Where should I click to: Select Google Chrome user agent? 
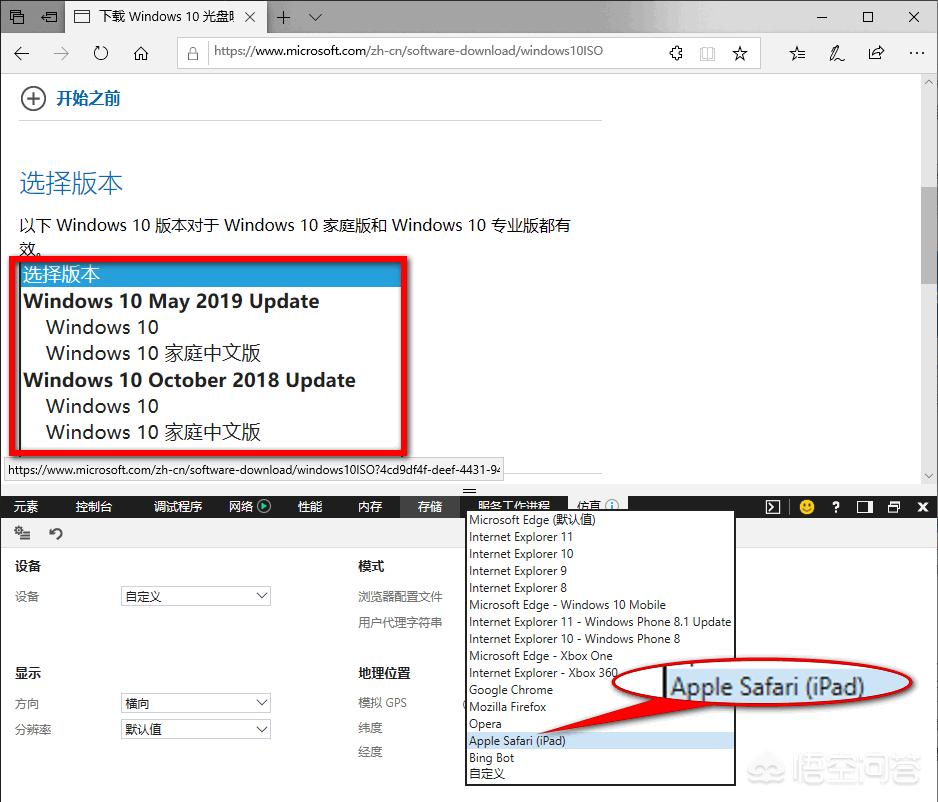[x=511, y=690]
